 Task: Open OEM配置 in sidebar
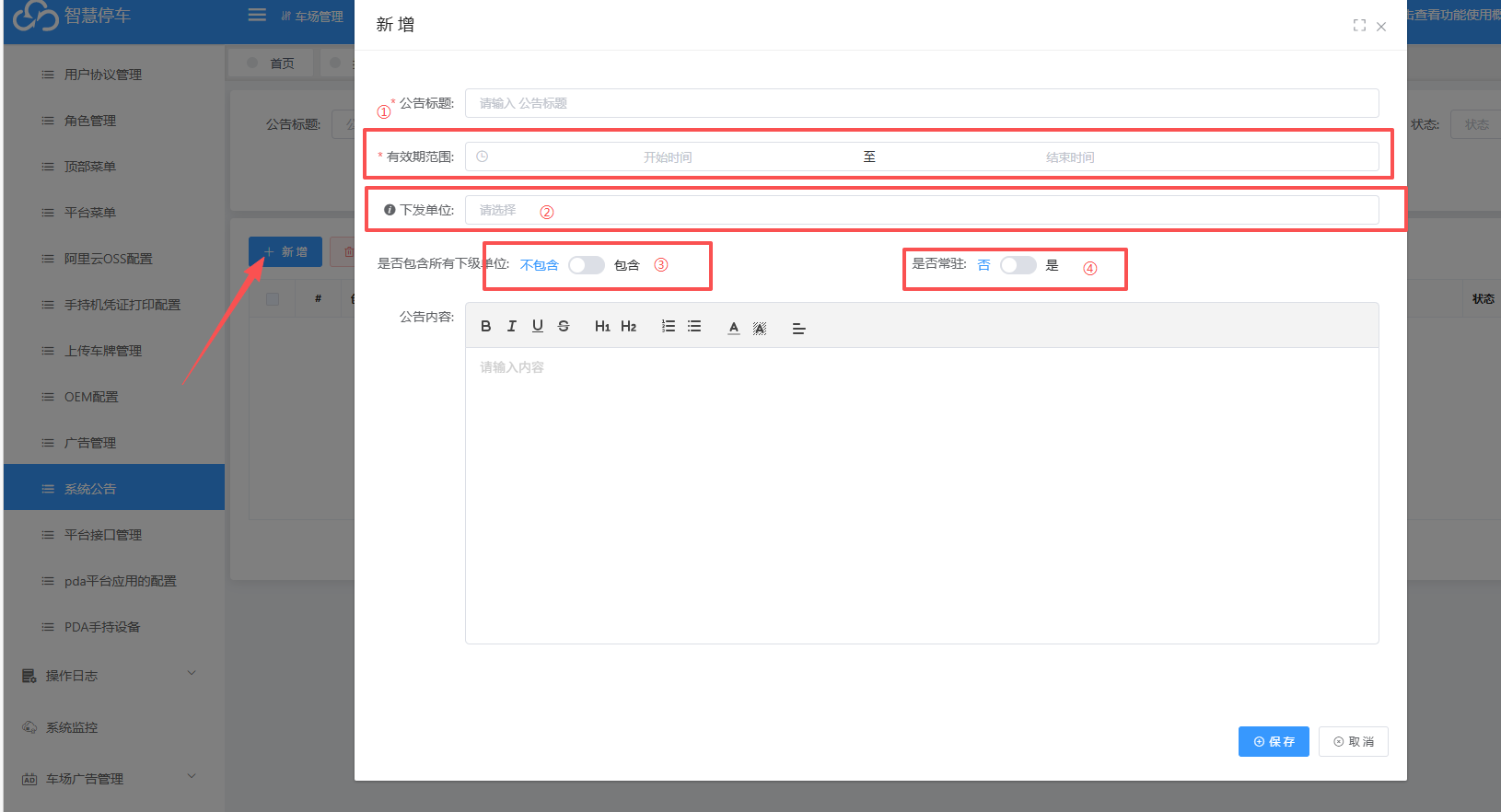coord(114,397)
